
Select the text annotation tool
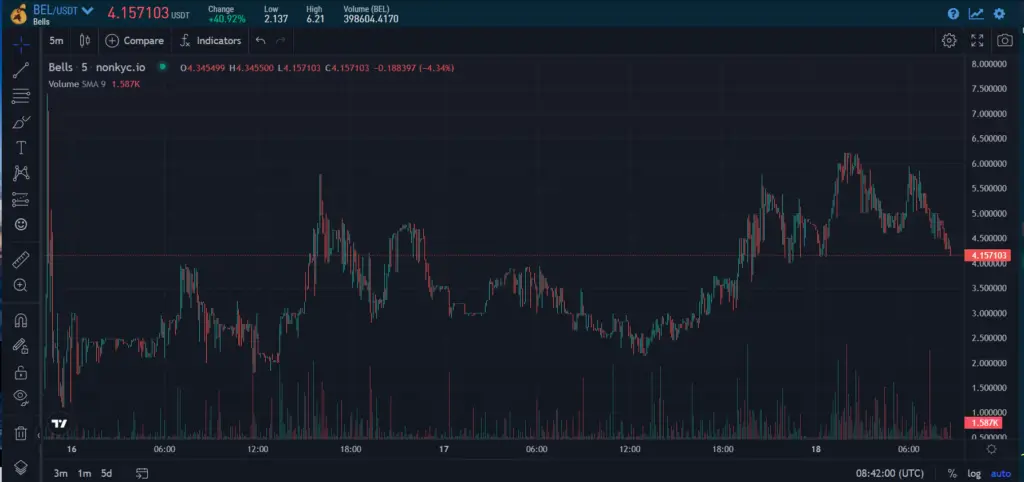21,148
